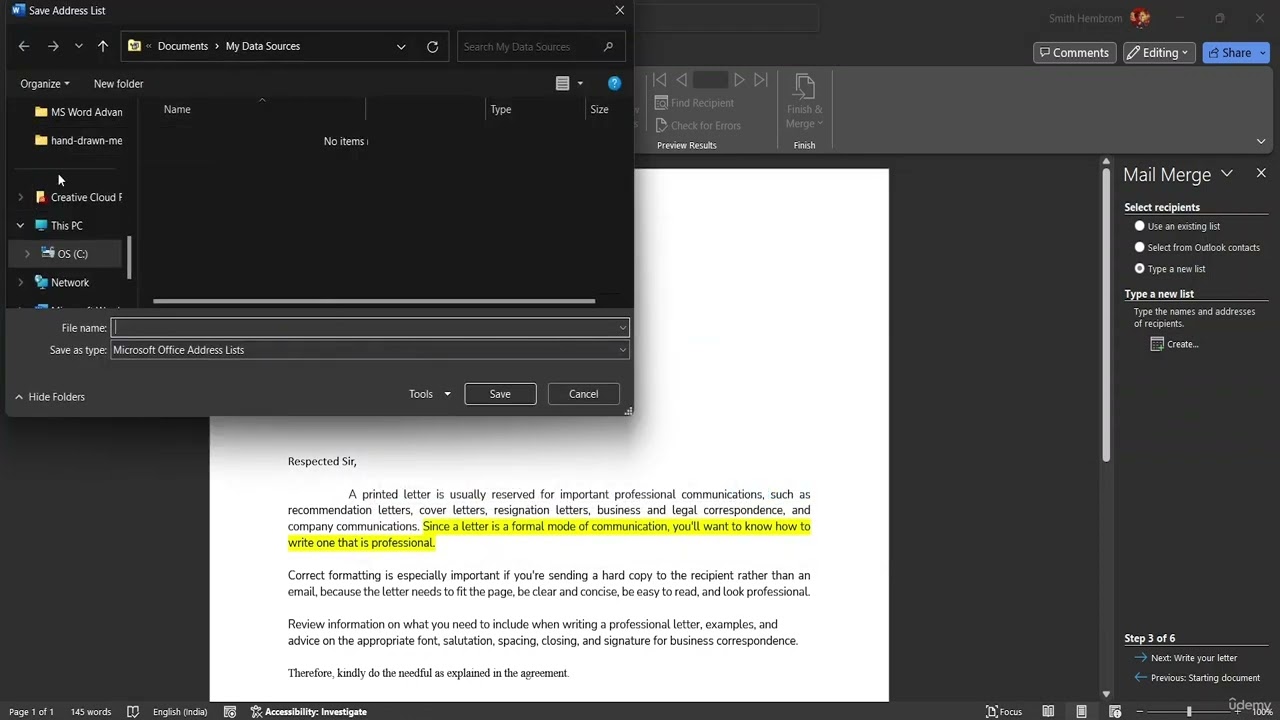Collapse the This PC node
Screen dimensions: 1280x720
(21, 225)
